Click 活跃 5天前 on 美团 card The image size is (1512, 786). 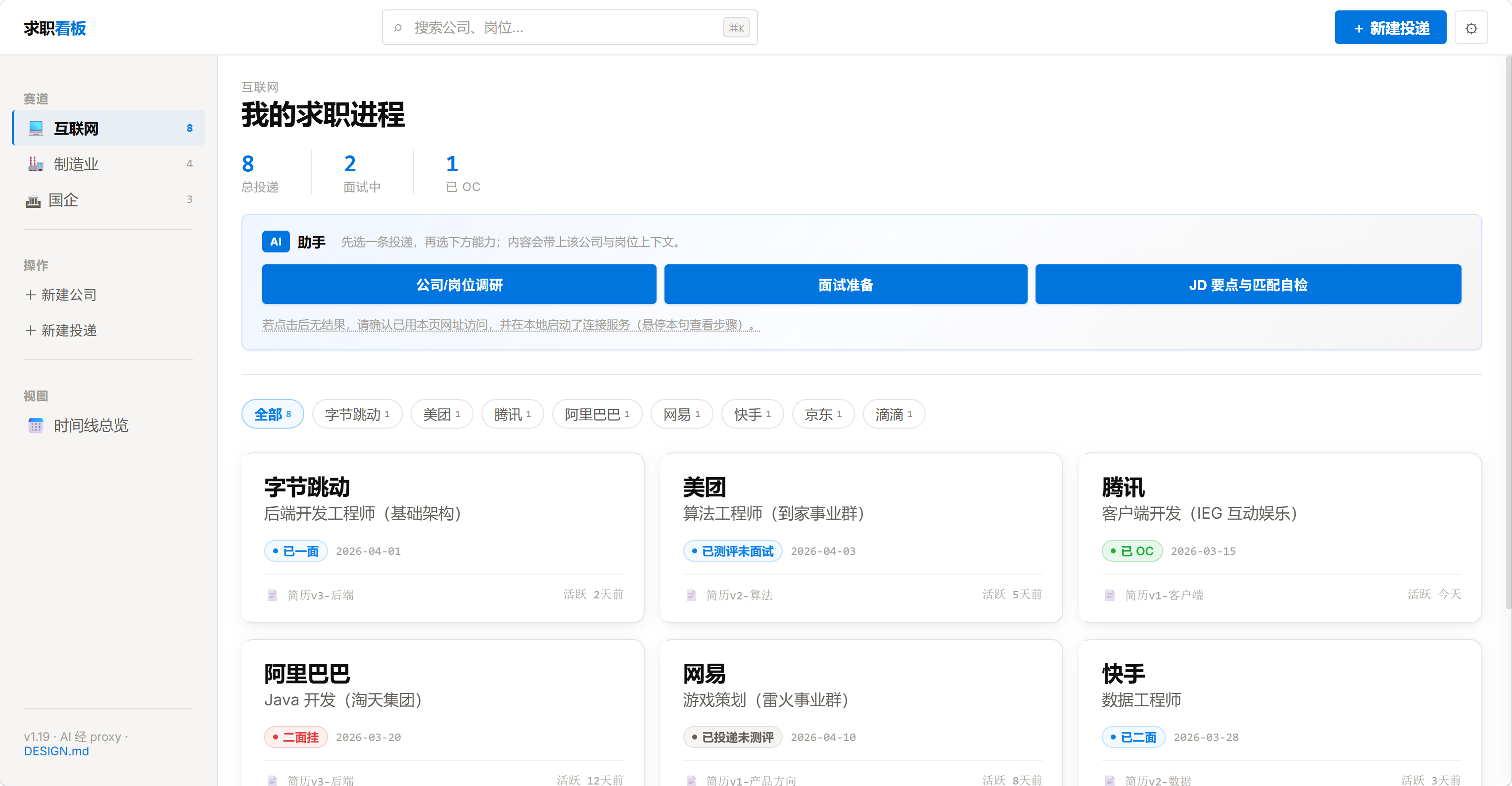coord(1012,594)
